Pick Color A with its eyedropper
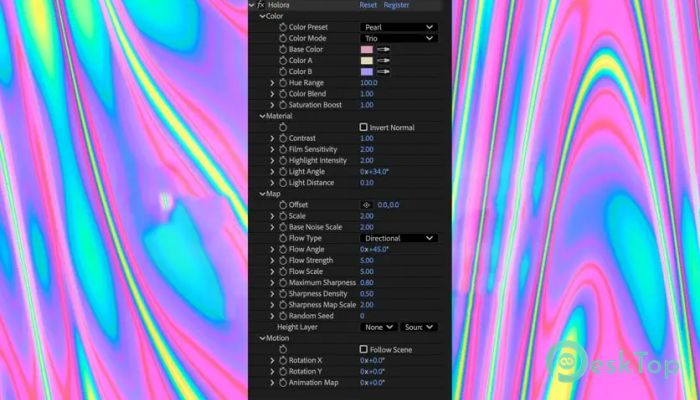This screenshot has width=700, height=400. coord(383,61)
